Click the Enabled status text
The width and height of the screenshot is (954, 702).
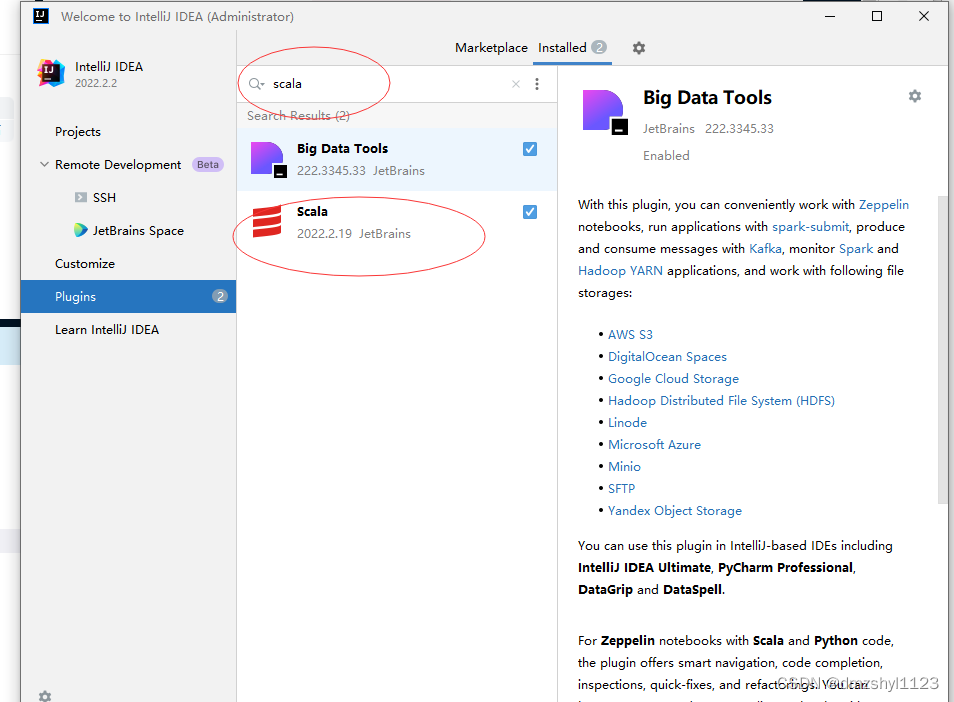click(666, 155)
